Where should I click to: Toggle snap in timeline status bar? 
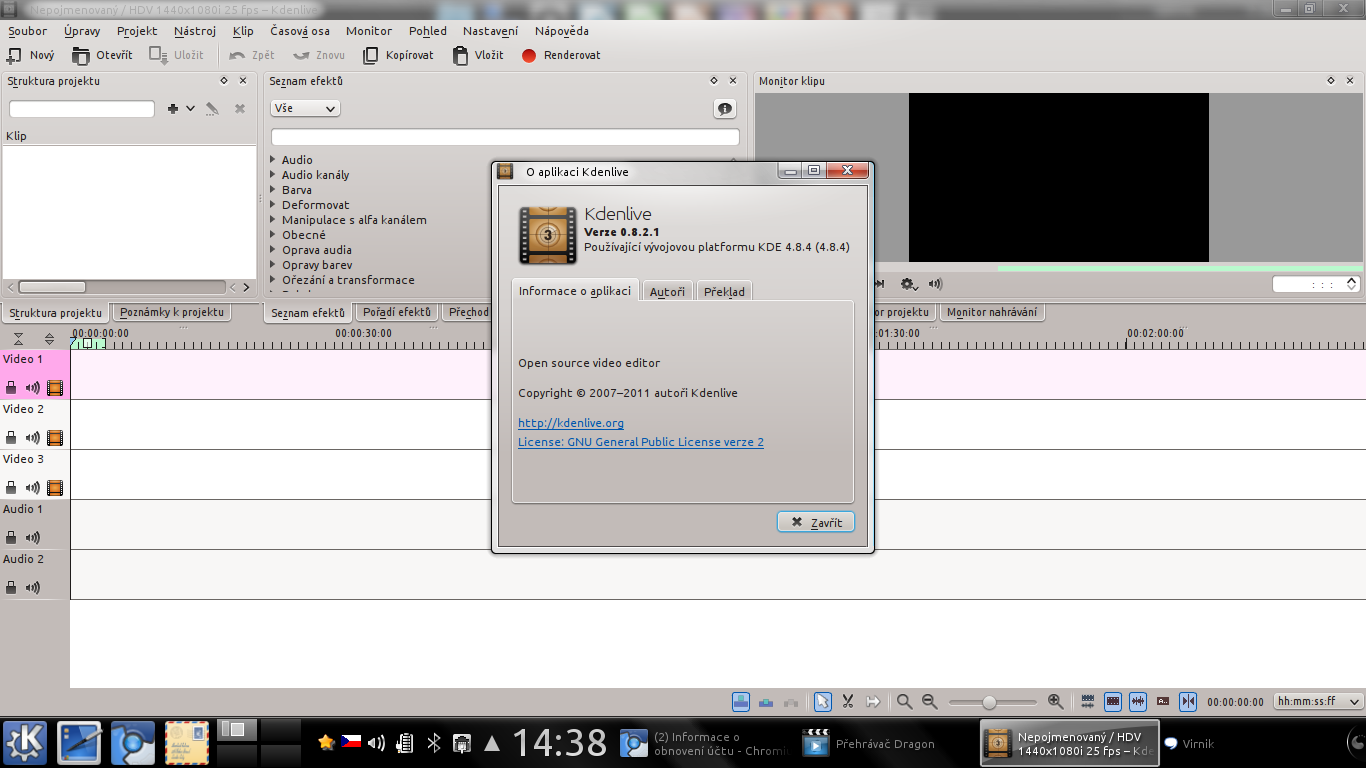click(1188, 702)
